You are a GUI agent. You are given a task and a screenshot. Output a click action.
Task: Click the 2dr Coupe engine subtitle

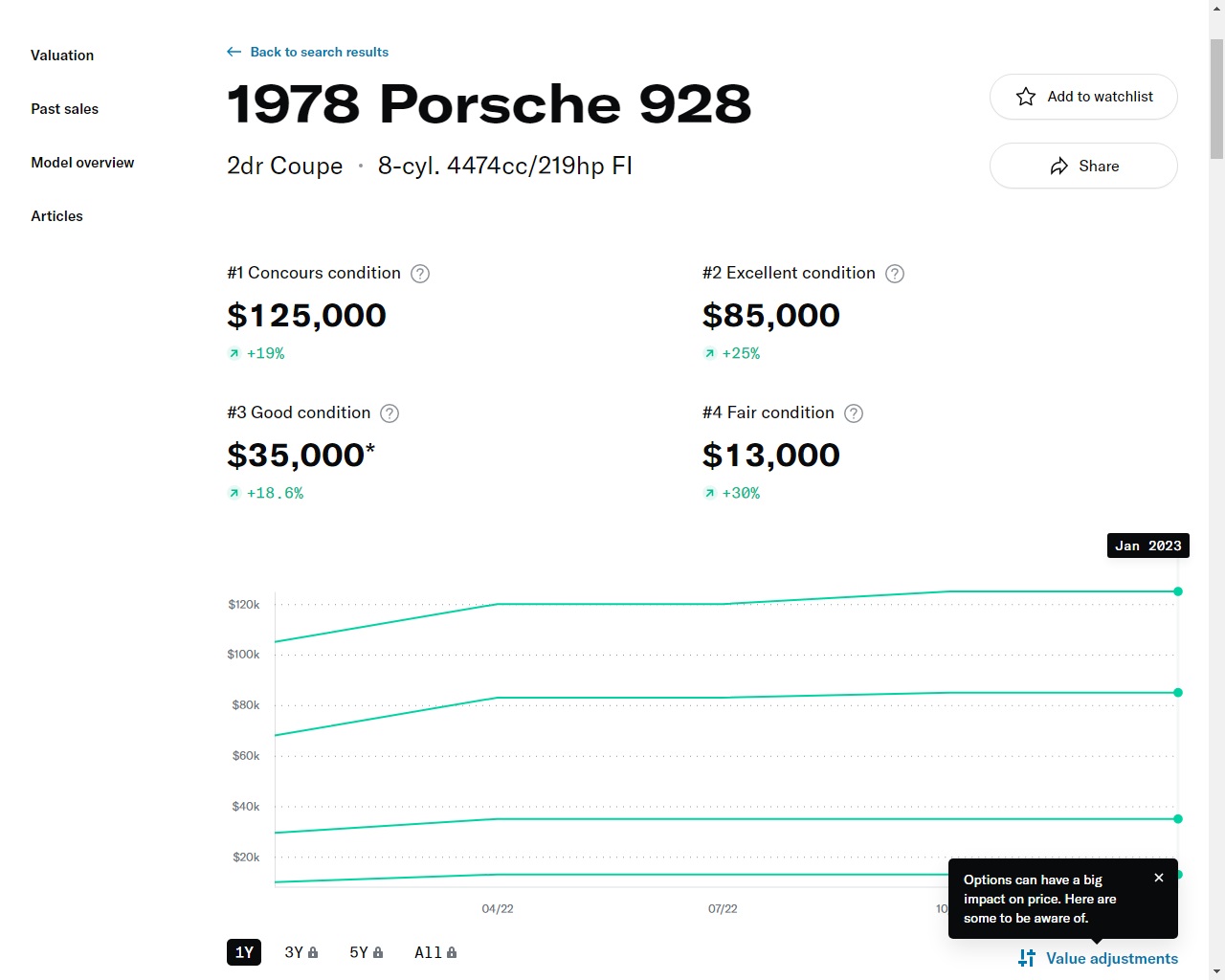coord(430,167)
